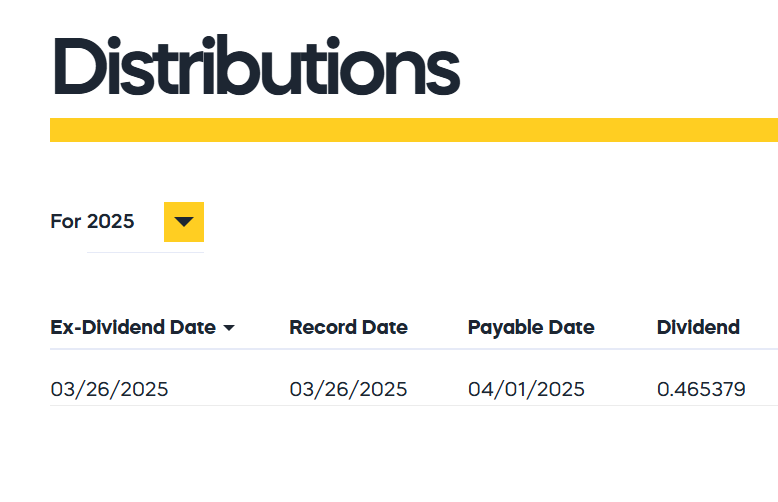Click the Distributions page heading
The height and width of the screenshot is (502, 778).
point(257,65)
